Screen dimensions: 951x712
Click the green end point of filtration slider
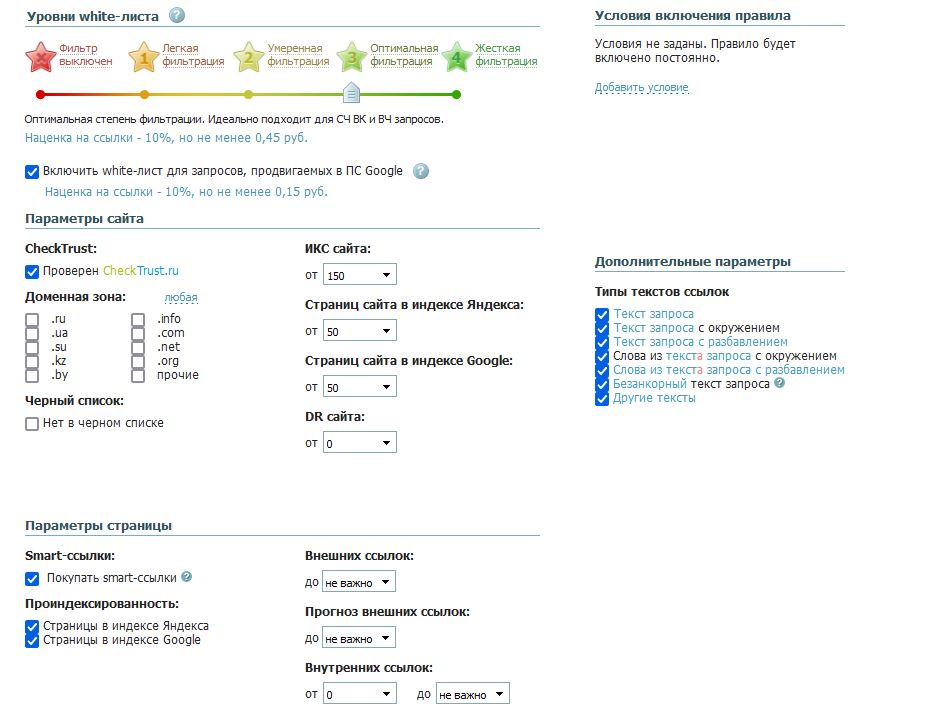(x=456, y=95)
